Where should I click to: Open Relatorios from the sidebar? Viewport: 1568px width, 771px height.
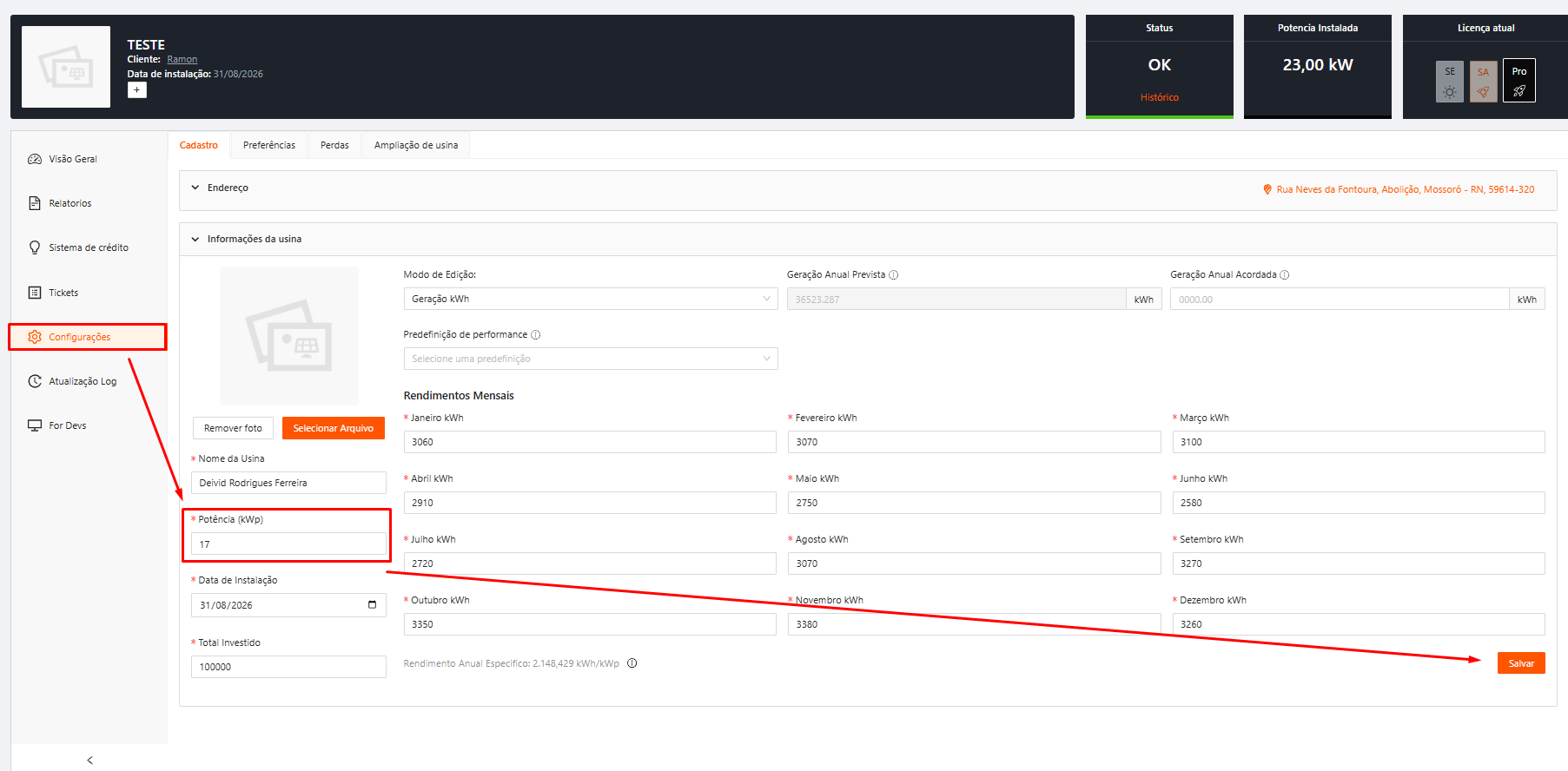coord(69,203)
